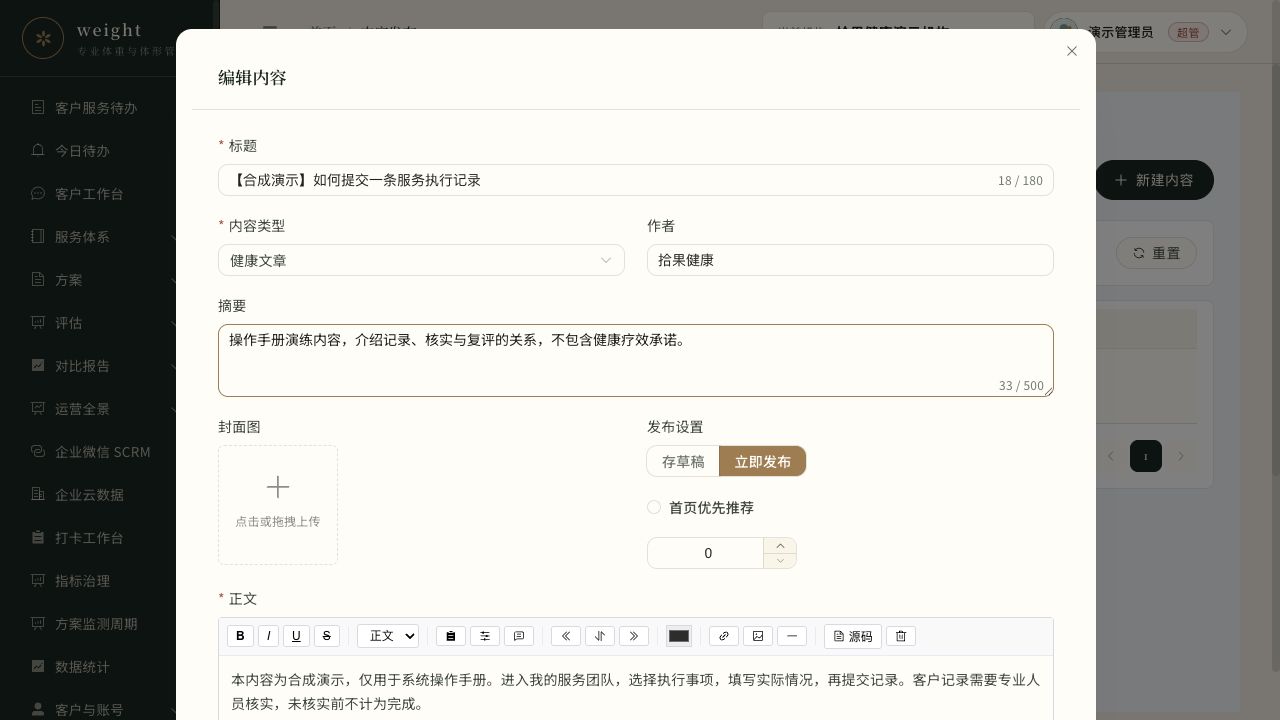This screenshot has height=720, width=1280.
Task: Apply bold formatting in the editor toolbar
Action: [x=240, y=636]
